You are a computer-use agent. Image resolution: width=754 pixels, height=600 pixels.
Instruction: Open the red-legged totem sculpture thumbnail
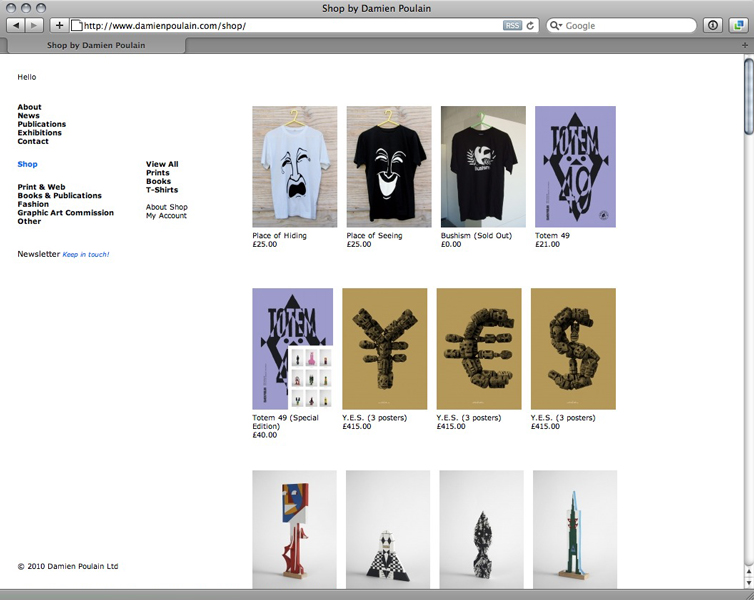tap(294, 529)
